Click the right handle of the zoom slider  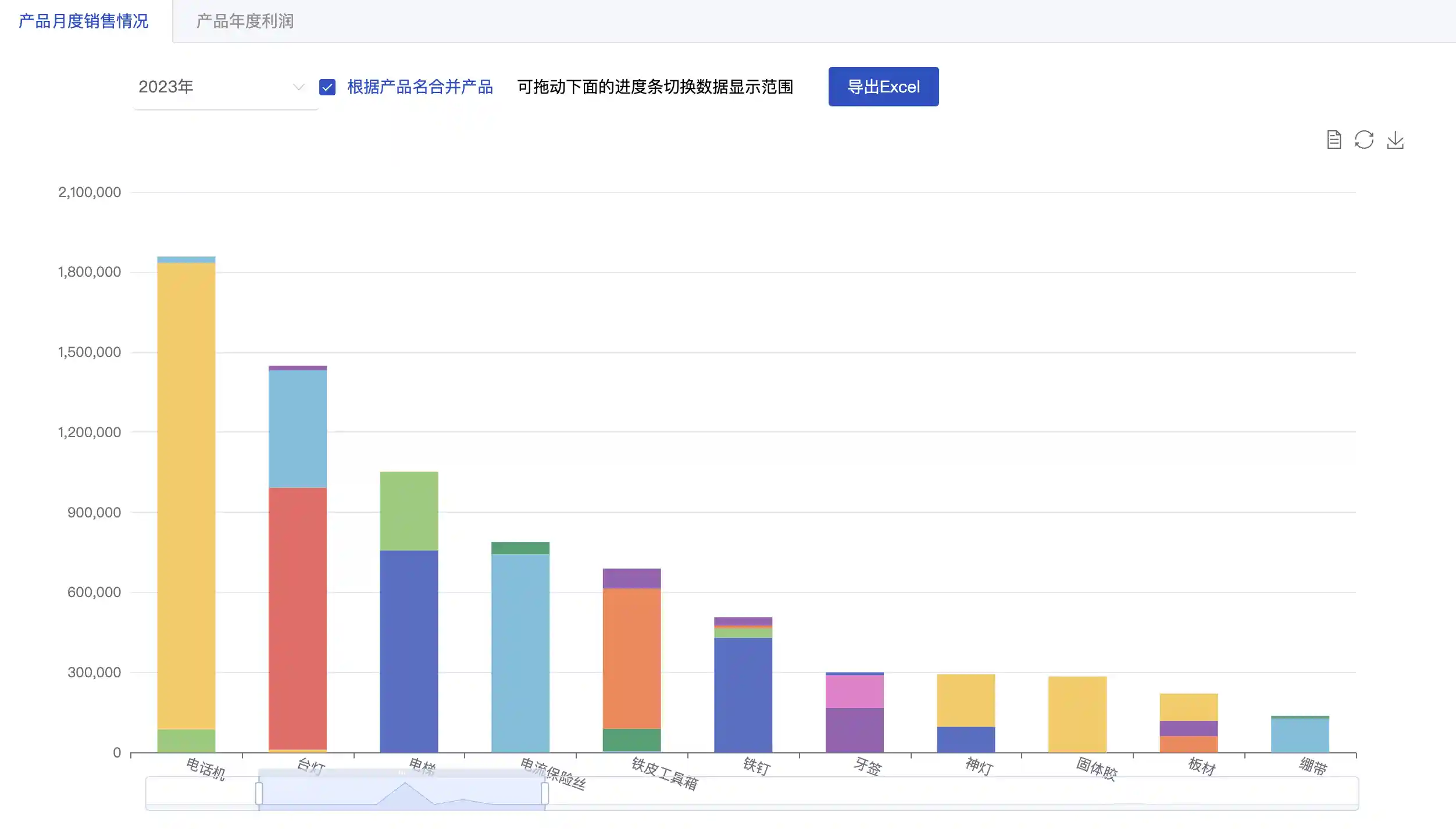(545, 793)
